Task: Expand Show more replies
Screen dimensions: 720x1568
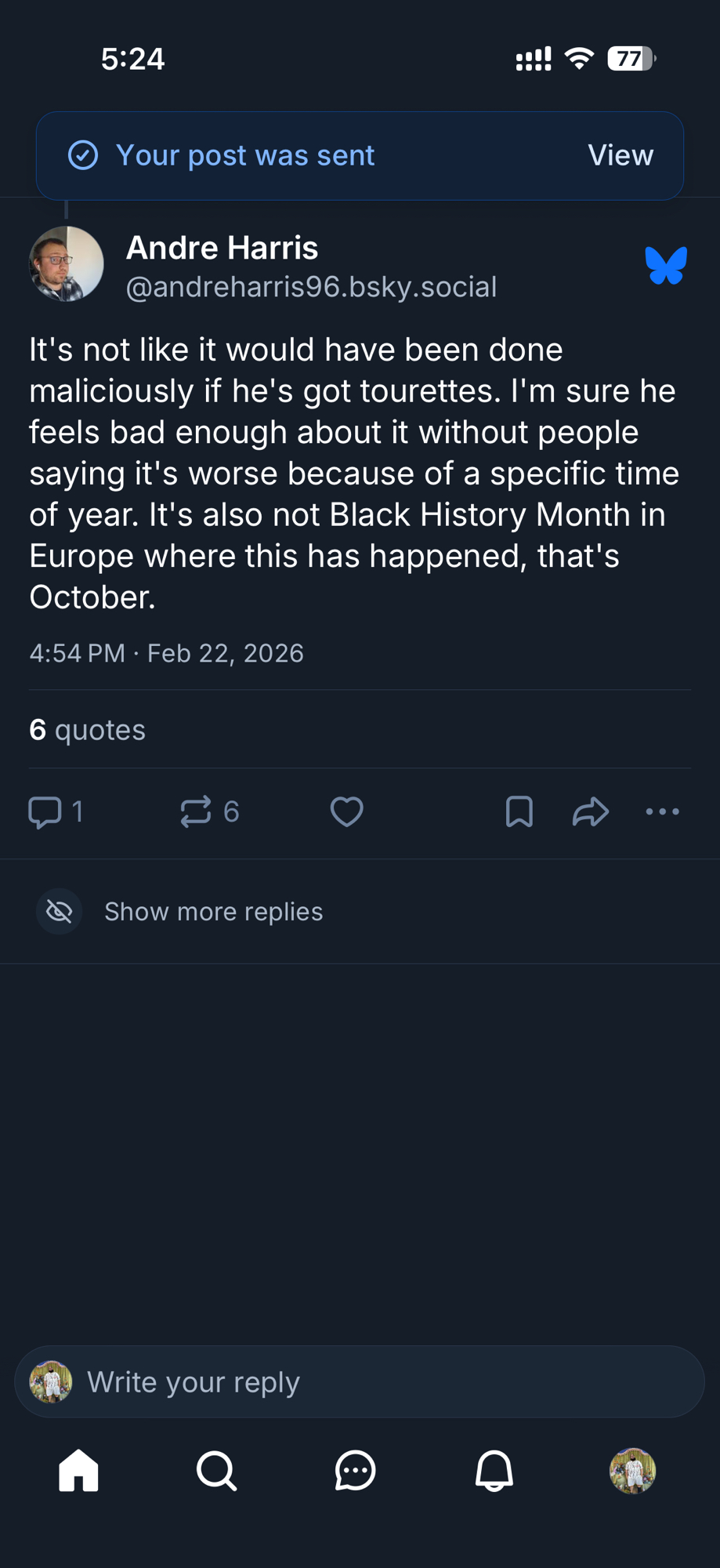Action: (213, 912)
